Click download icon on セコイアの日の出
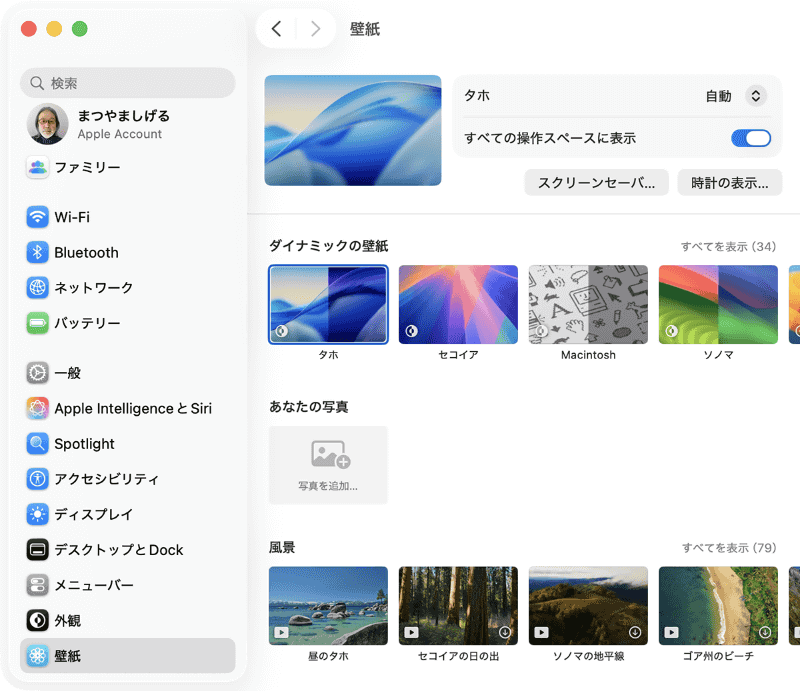800x691 pixels. coord(505,632)
